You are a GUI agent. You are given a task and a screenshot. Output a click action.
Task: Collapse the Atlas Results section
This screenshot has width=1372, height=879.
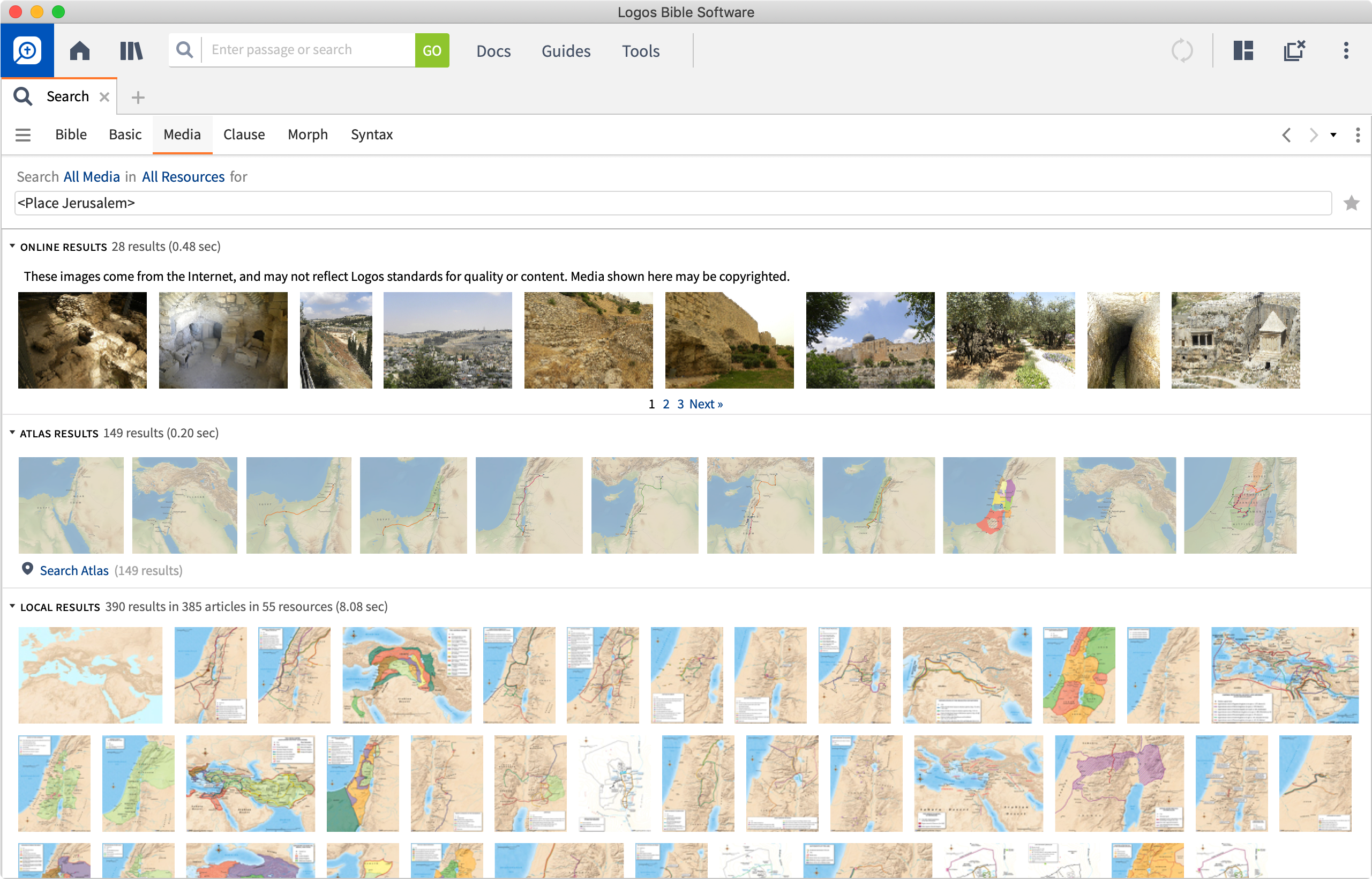(x=12, y=433)
